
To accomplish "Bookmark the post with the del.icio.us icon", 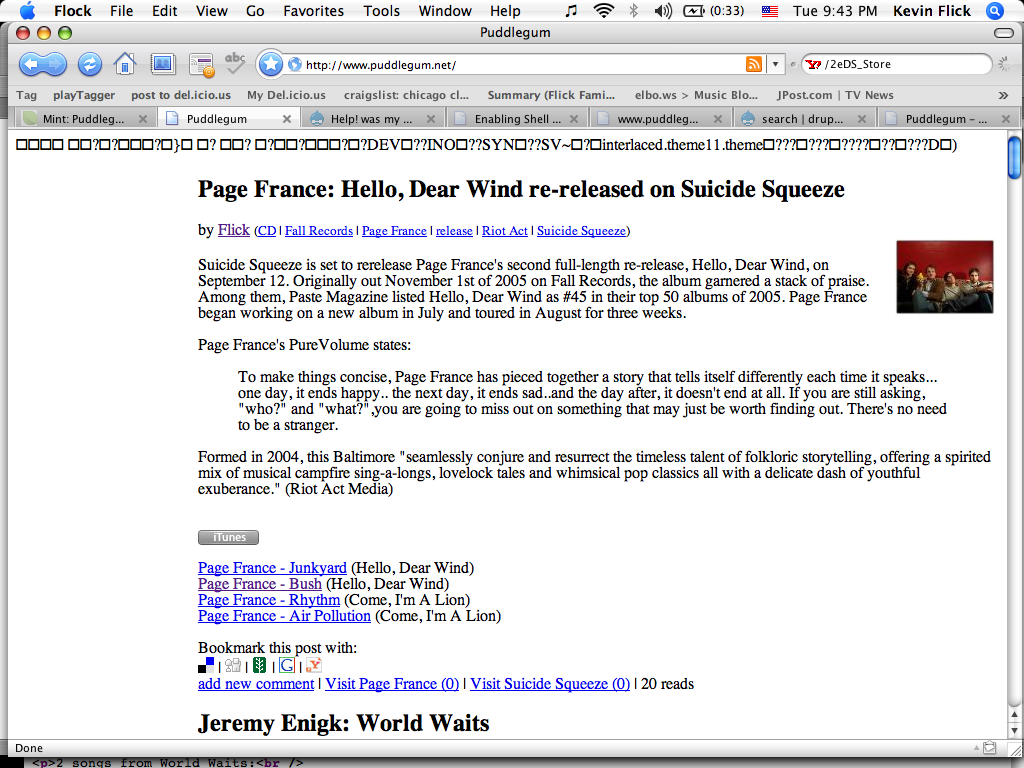I will coord(205,665).
